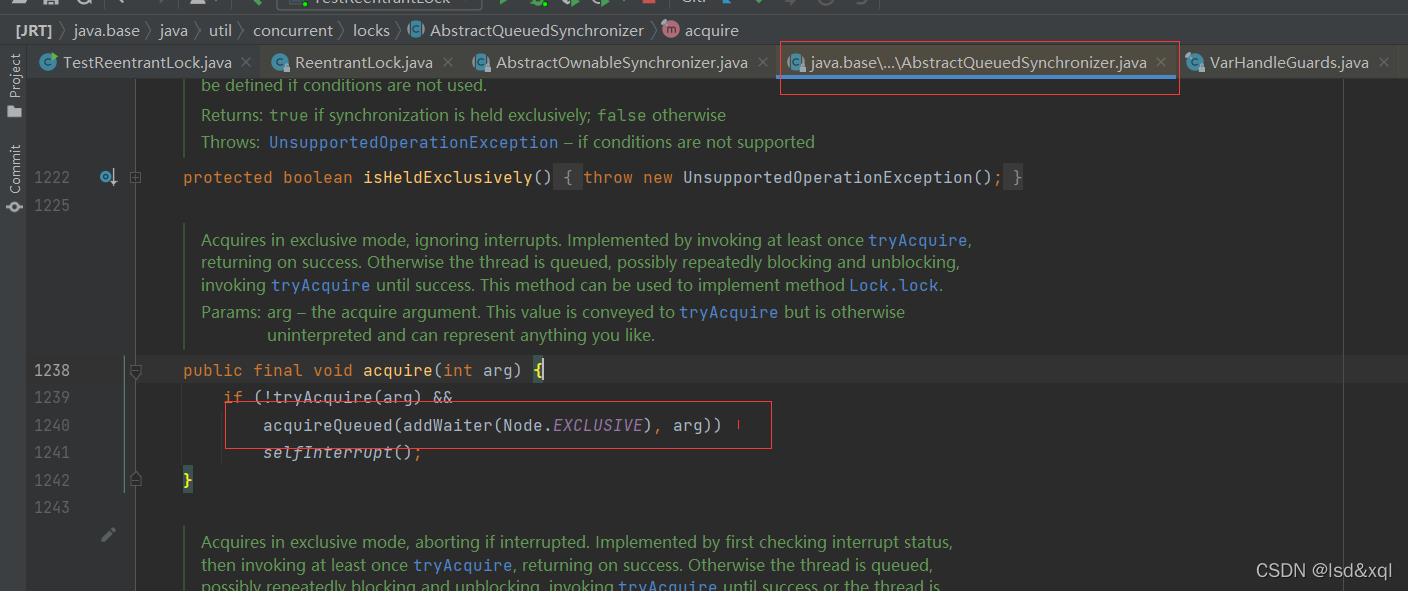Switch to the VarHandleGuards.java tab

(1289, 62)
